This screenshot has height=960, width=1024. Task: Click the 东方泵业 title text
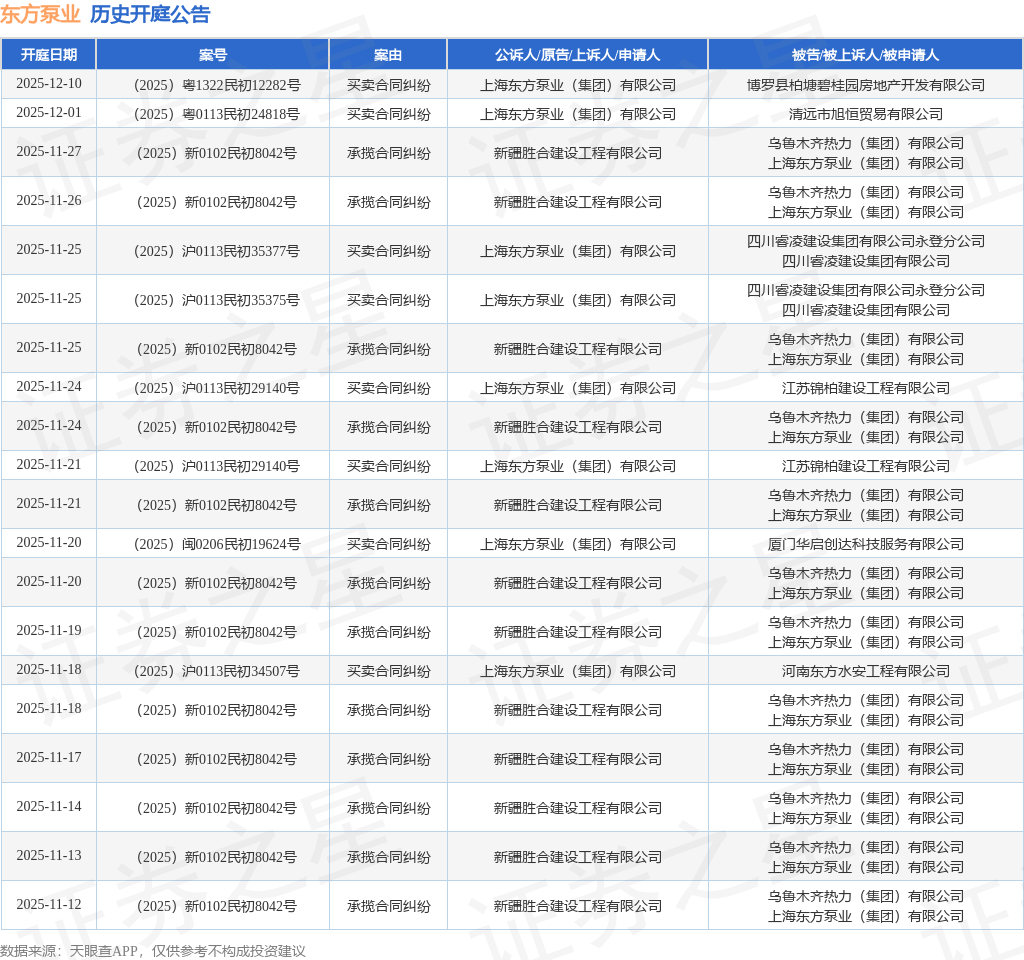pyautogui.click(x=40, y=14)
